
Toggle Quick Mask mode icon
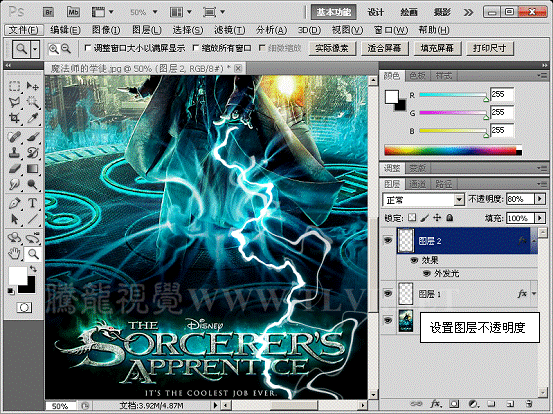[x=24, y=308]
